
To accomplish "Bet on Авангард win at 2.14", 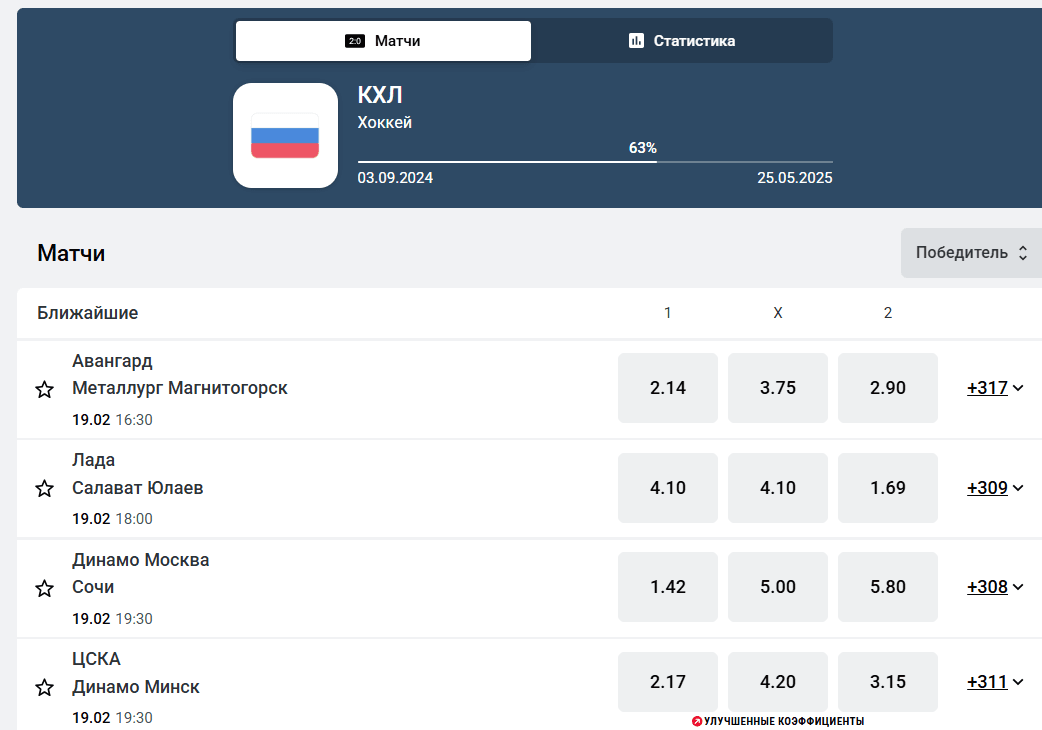I will [668, 388].
